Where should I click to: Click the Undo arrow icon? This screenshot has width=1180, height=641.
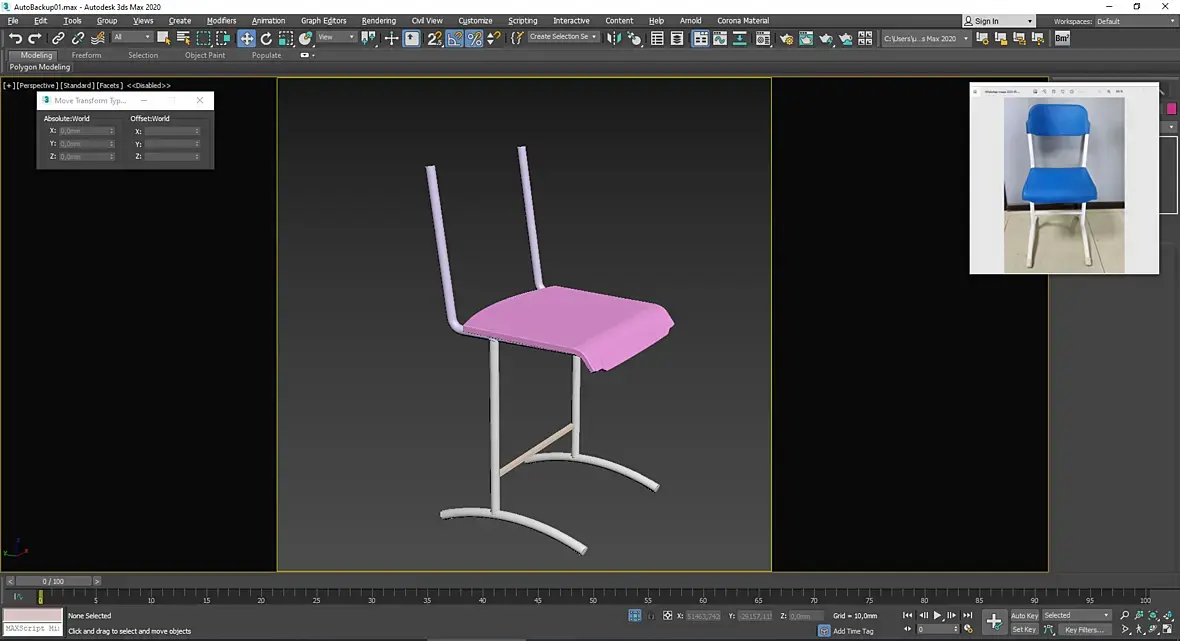pos(15,38)
